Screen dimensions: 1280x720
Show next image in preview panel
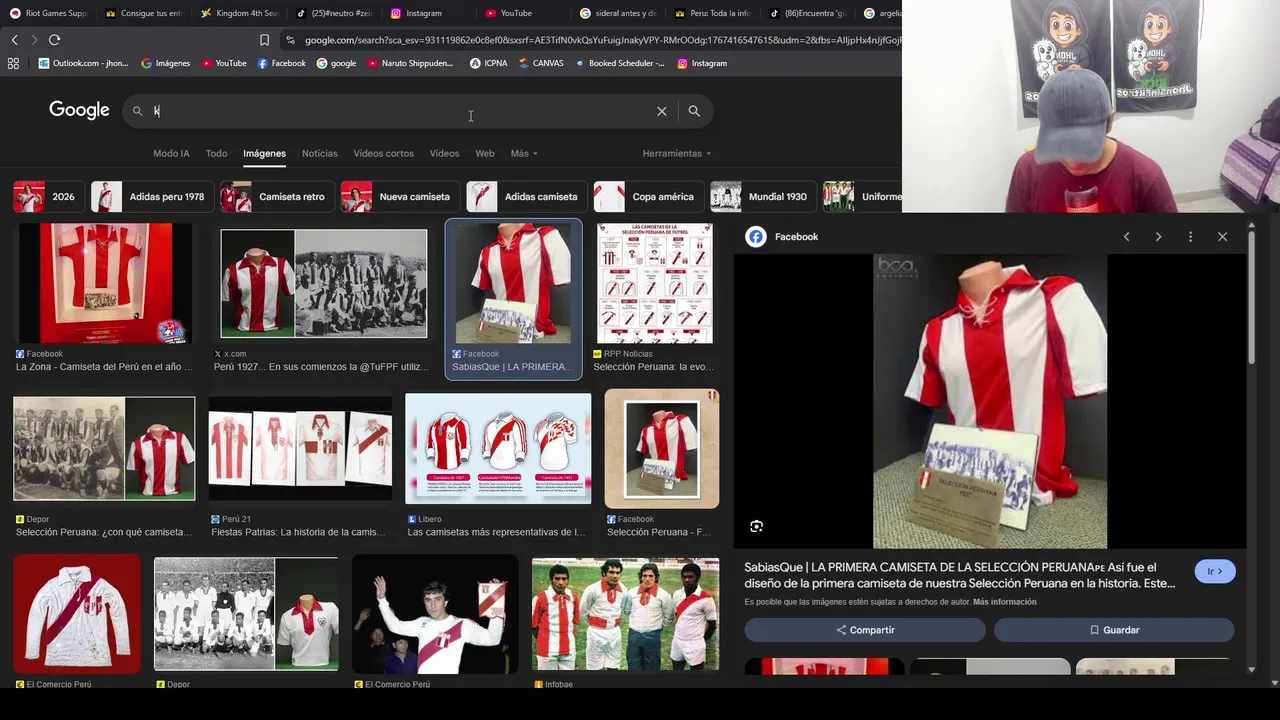pos(1158,237)
